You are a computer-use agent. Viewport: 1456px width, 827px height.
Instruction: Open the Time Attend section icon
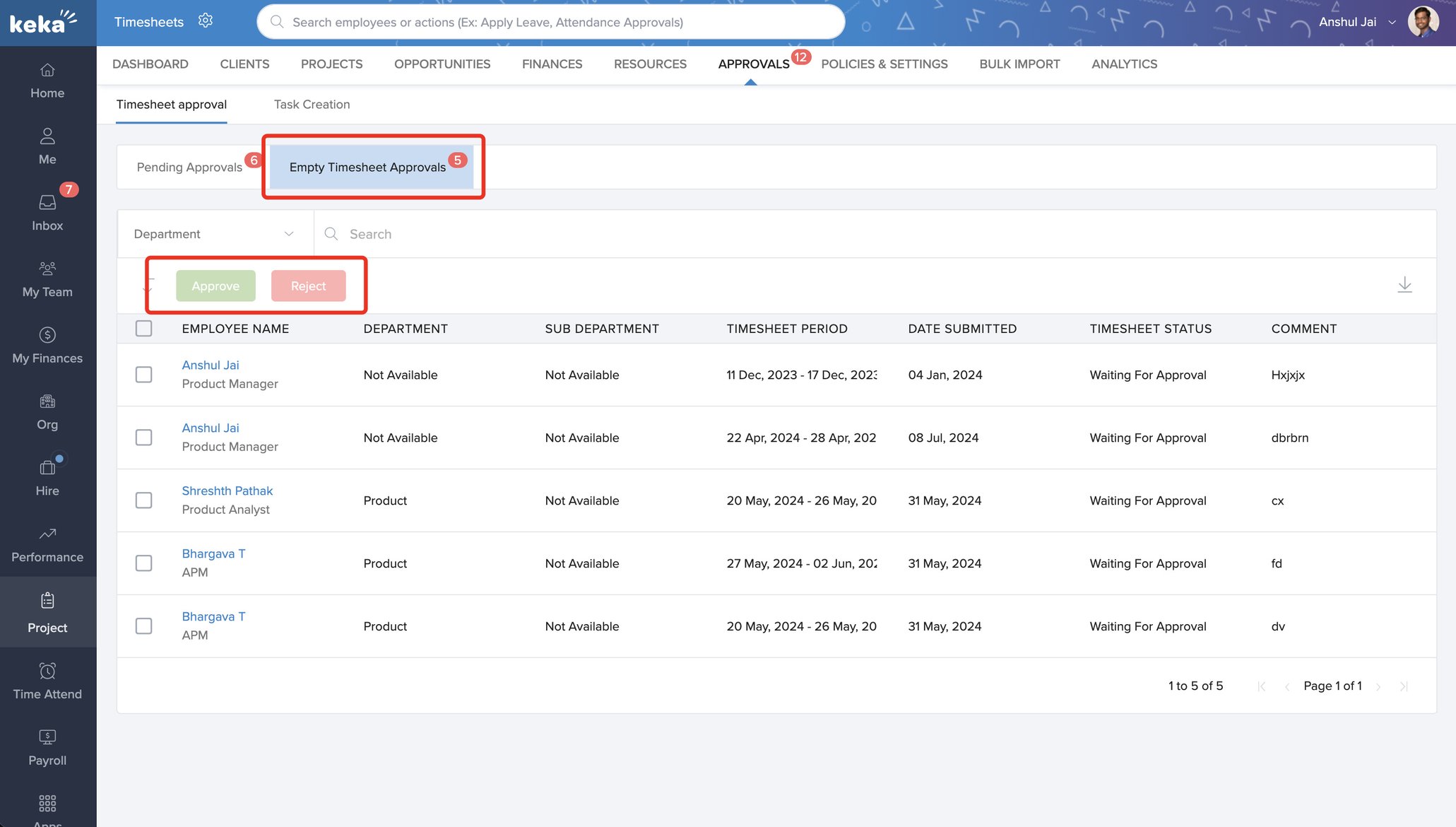pyautogui.click(x=47, y=670)
